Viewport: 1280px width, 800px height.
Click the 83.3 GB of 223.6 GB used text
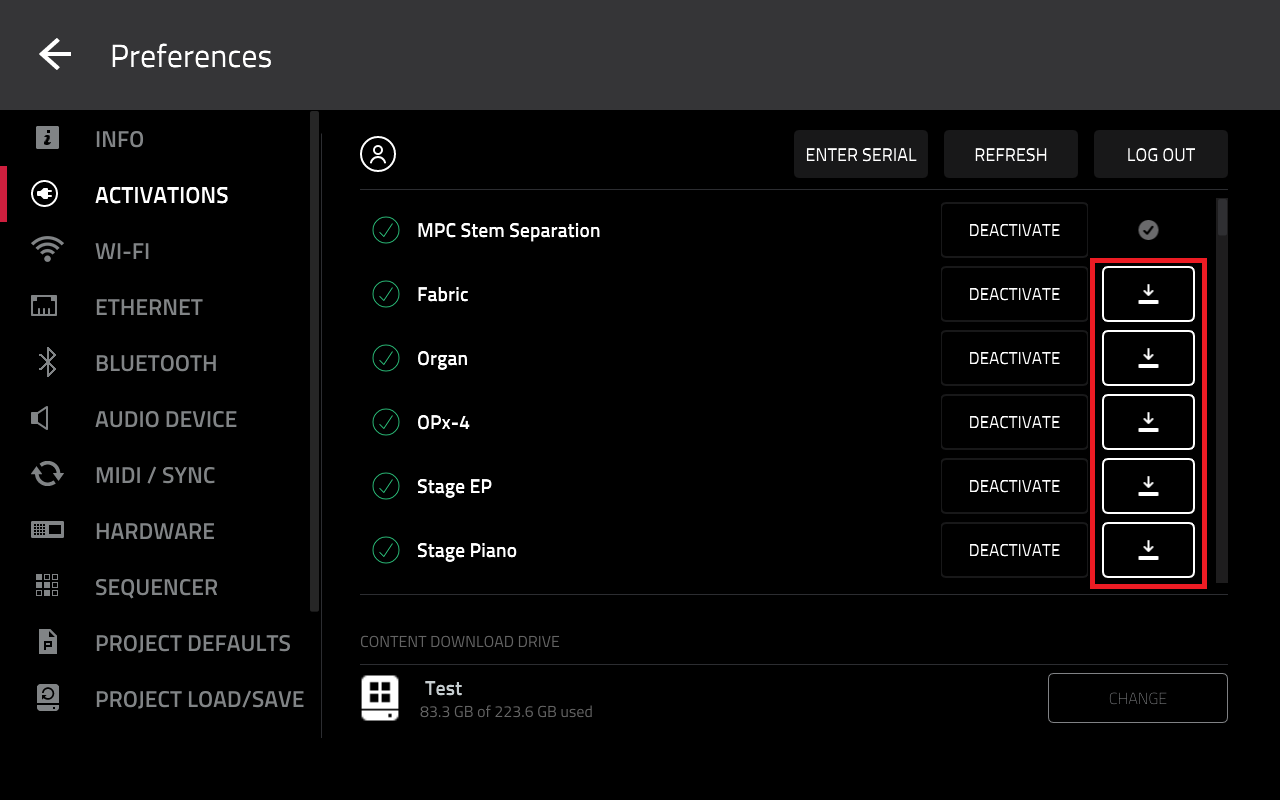506,712
